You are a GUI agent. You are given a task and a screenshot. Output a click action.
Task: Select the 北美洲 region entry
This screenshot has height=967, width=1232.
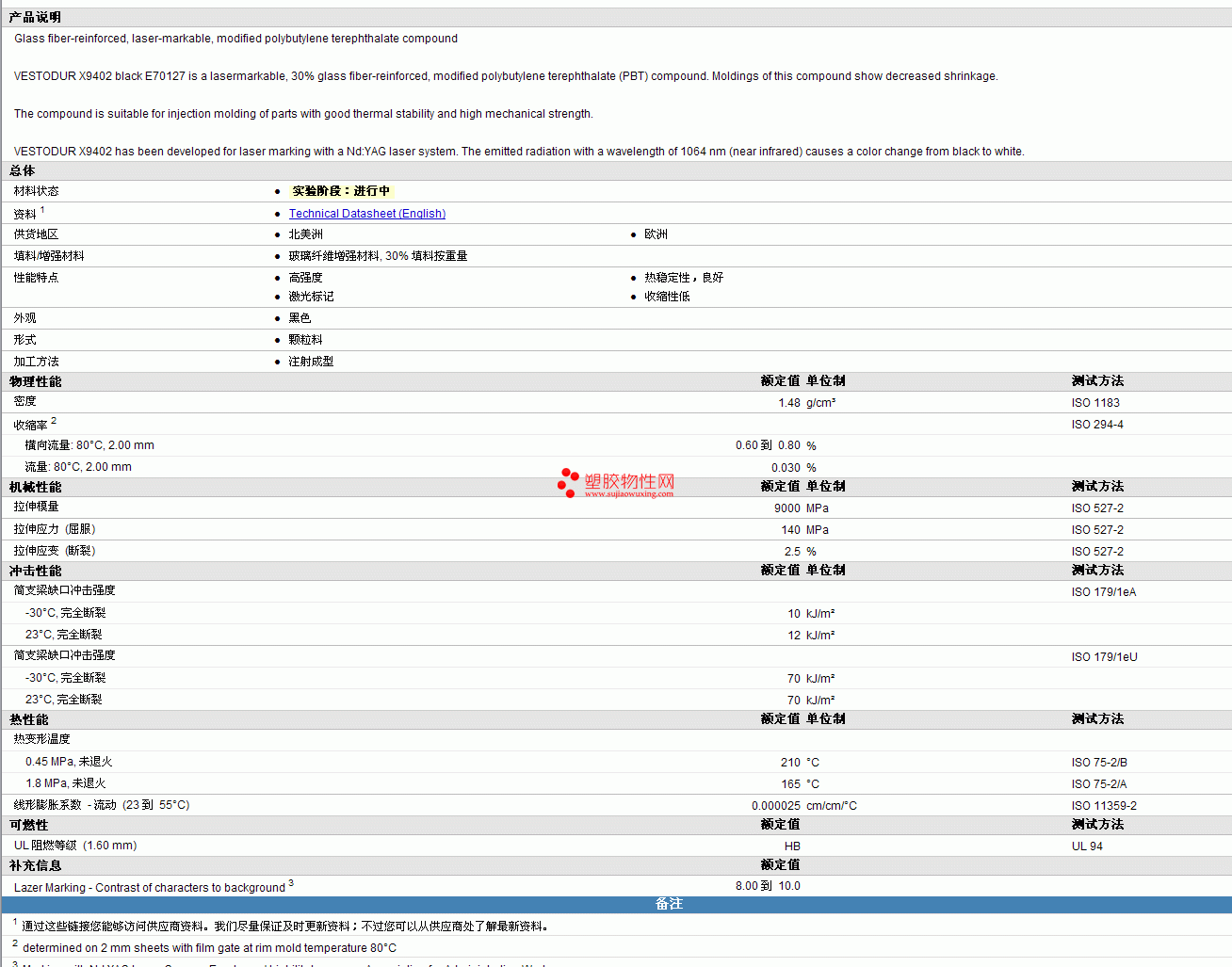click(x=305, y=234)
